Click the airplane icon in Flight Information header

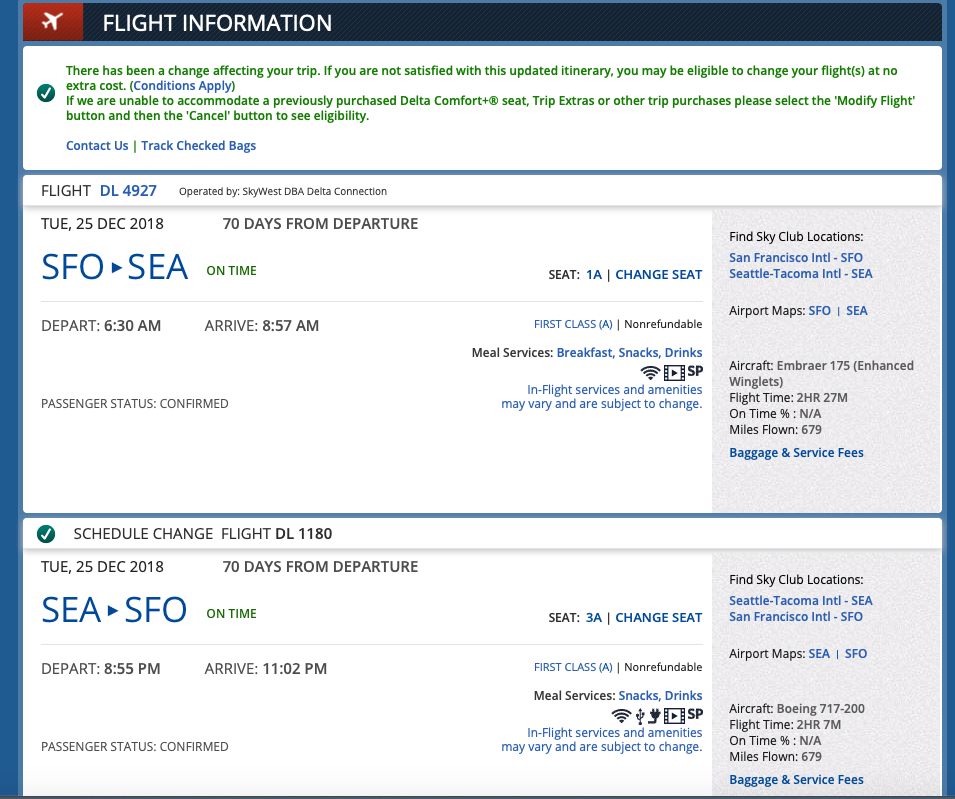click(x=52, y=21)
